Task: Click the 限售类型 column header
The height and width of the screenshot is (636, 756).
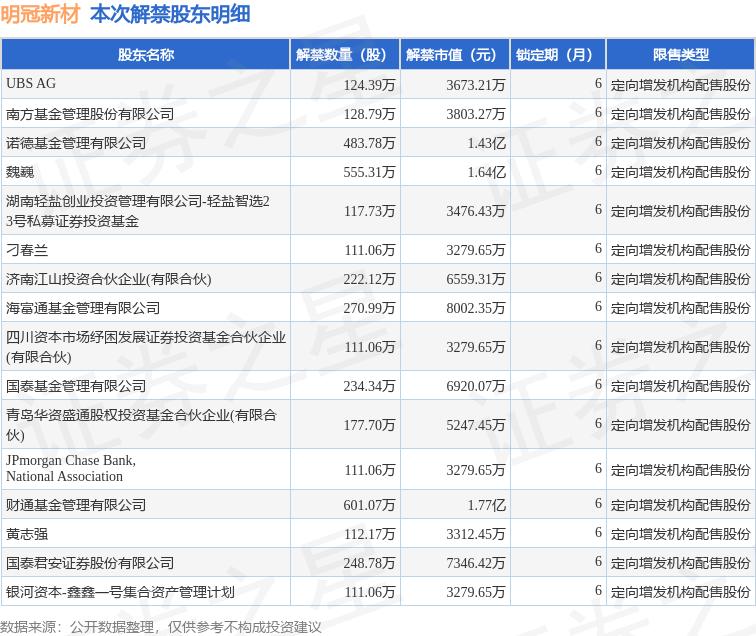Action: [681, 54]
